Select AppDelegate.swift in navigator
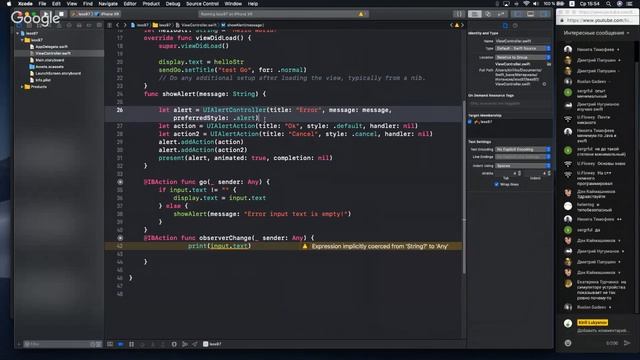 (51, 47)
